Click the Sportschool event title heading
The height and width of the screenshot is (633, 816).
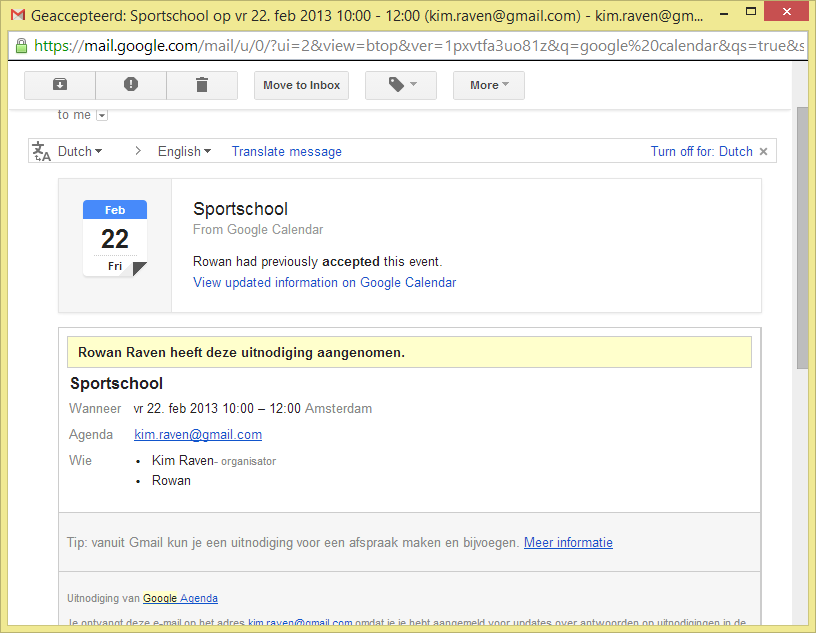click(240, 209)
